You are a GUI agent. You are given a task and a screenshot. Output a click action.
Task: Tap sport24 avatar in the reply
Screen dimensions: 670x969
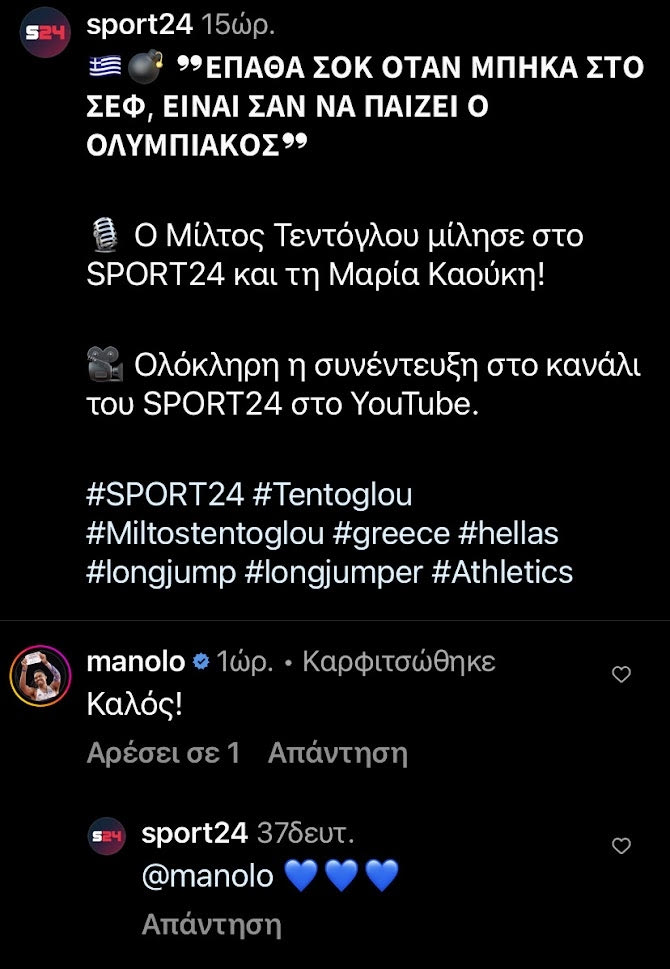click(x=108, y=834)
